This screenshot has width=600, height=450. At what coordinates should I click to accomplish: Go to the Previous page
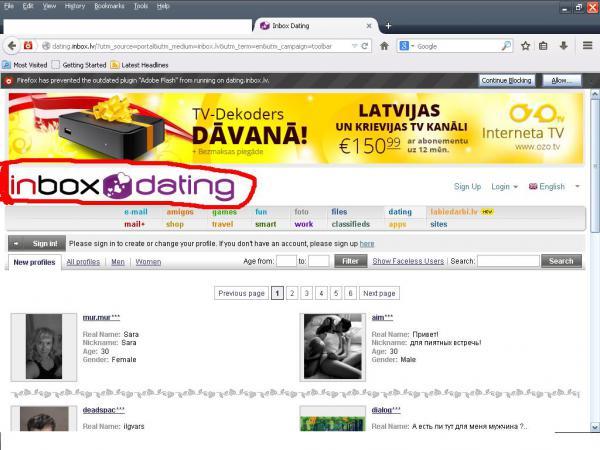pos(241,293)
